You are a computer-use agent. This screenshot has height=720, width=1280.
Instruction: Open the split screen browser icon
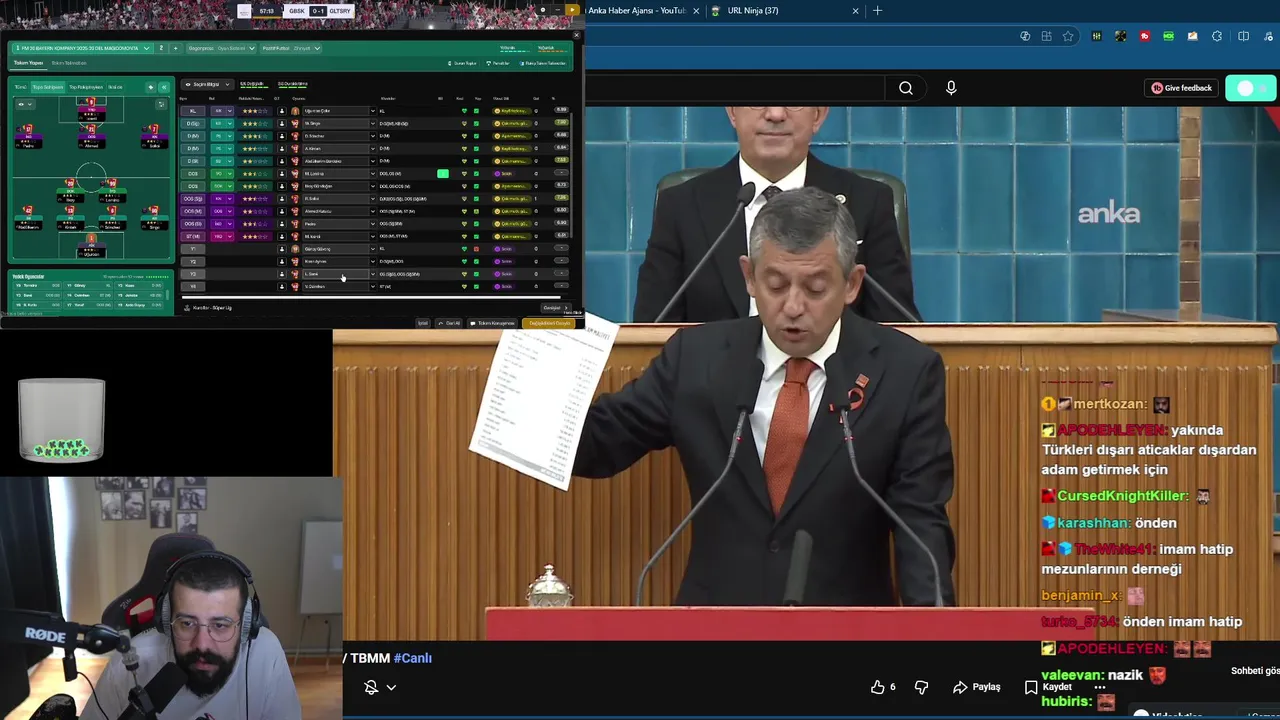1243,36
